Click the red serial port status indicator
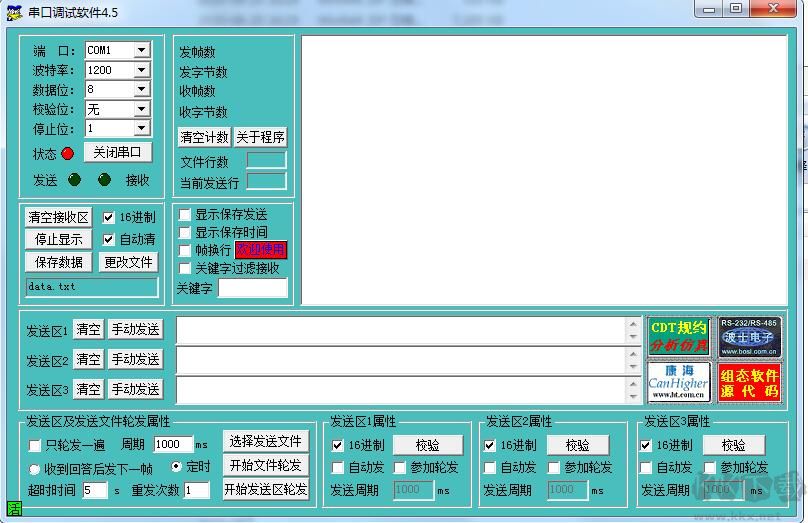 click(x=67, y=153)
